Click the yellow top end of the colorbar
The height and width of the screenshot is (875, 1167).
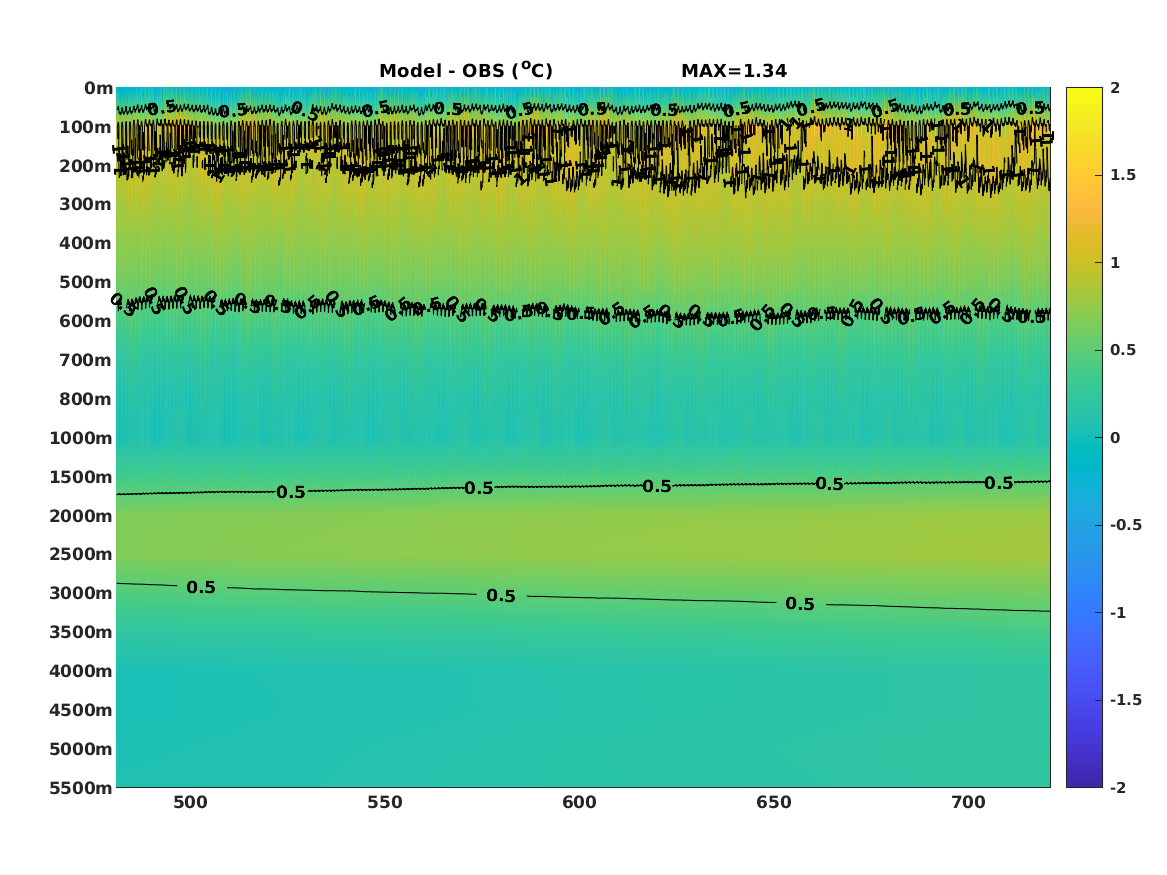tap(1084, 93)
